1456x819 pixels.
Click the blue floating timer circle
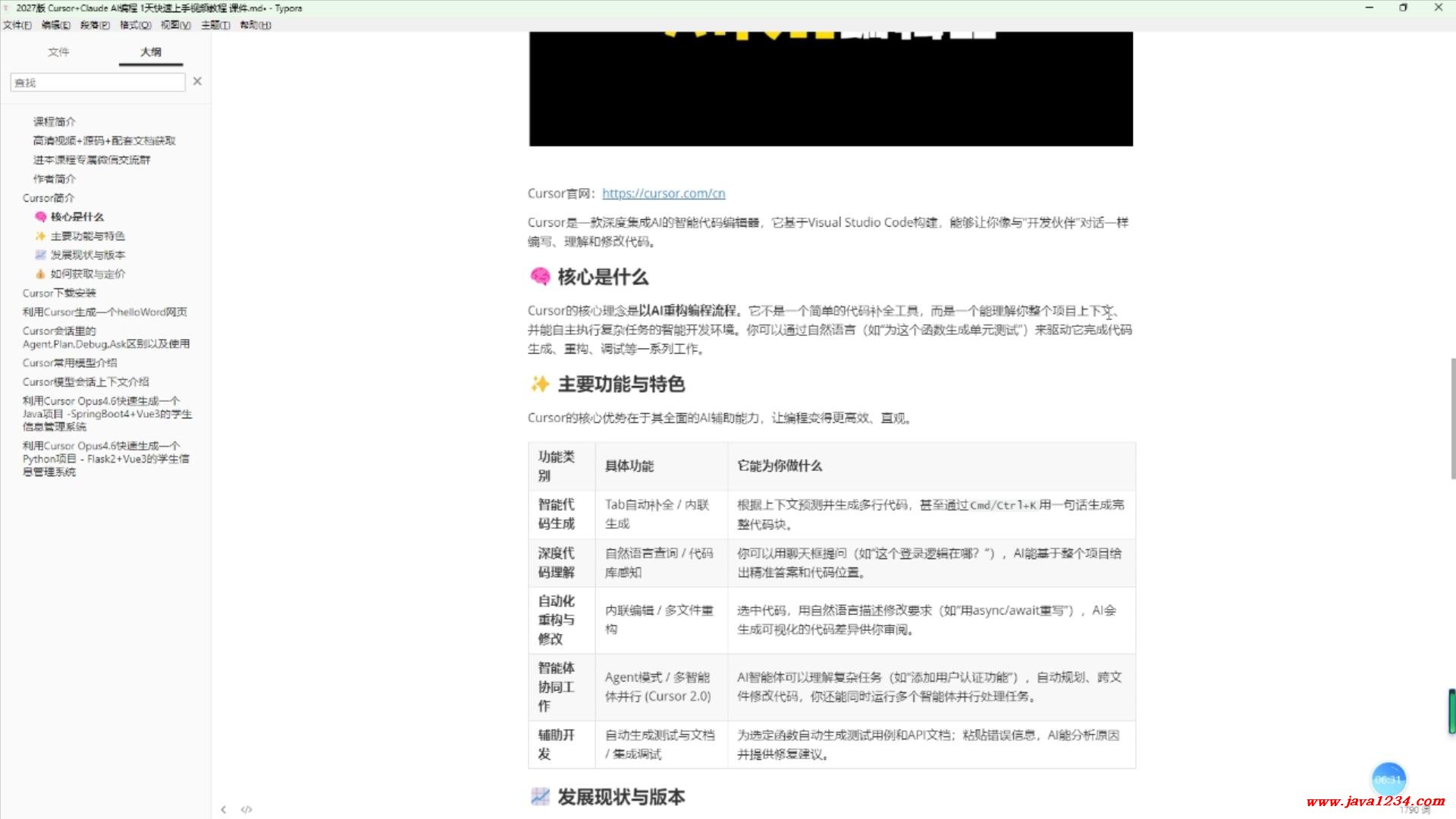pos(1389,780)
